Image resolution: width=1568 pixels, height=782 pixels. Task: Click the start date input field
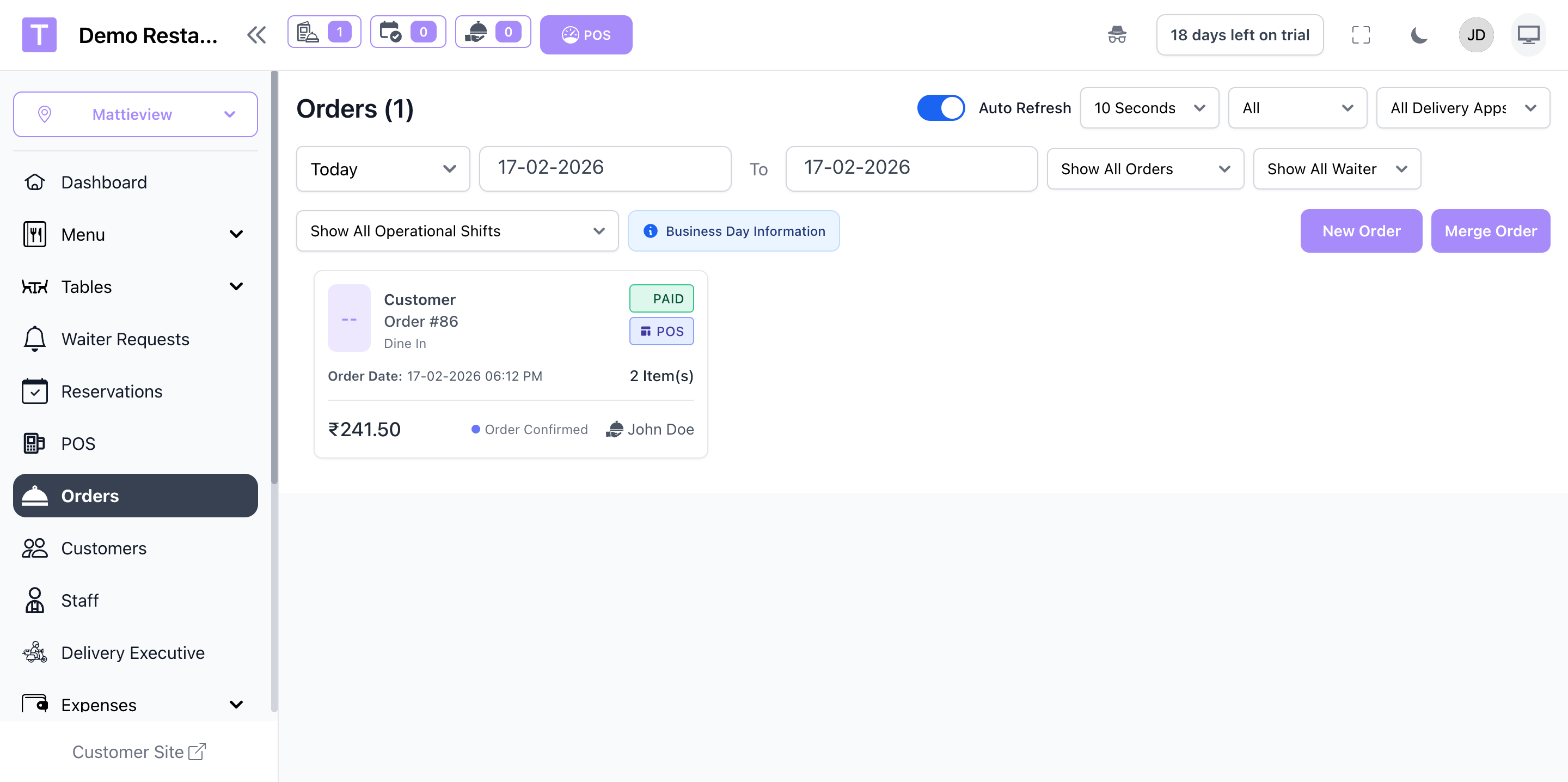click(x=604, y=168)
